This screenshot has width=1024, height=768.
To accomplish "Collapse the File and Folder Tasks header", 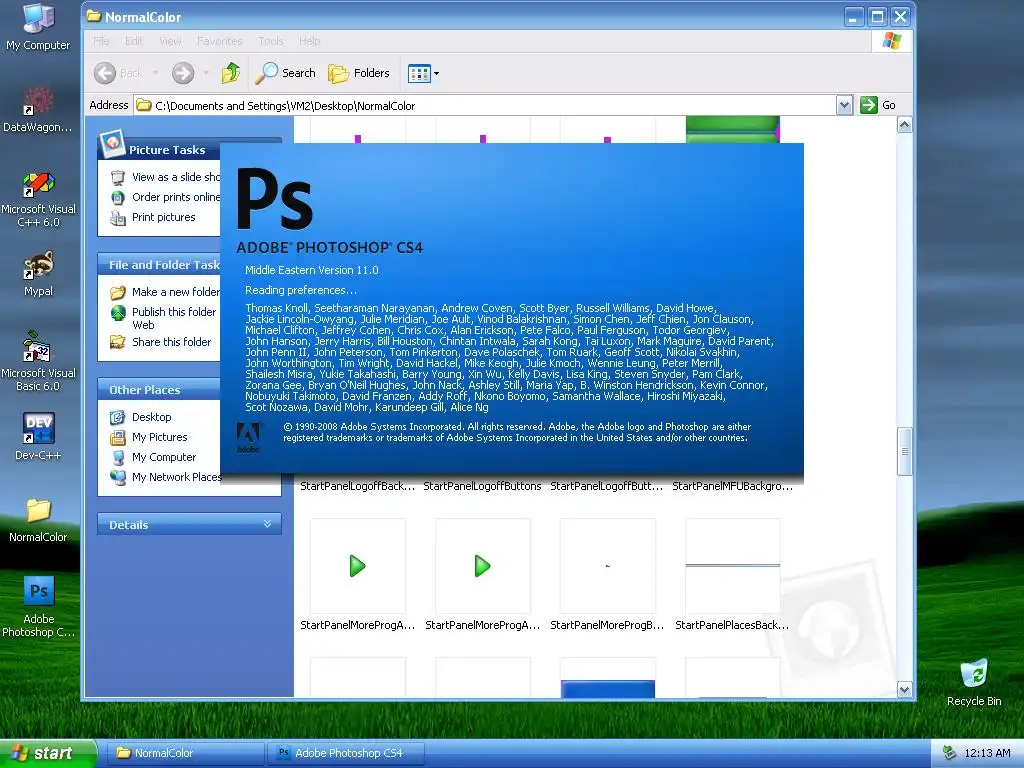I will pyautogui.click(x=159, y=264).
